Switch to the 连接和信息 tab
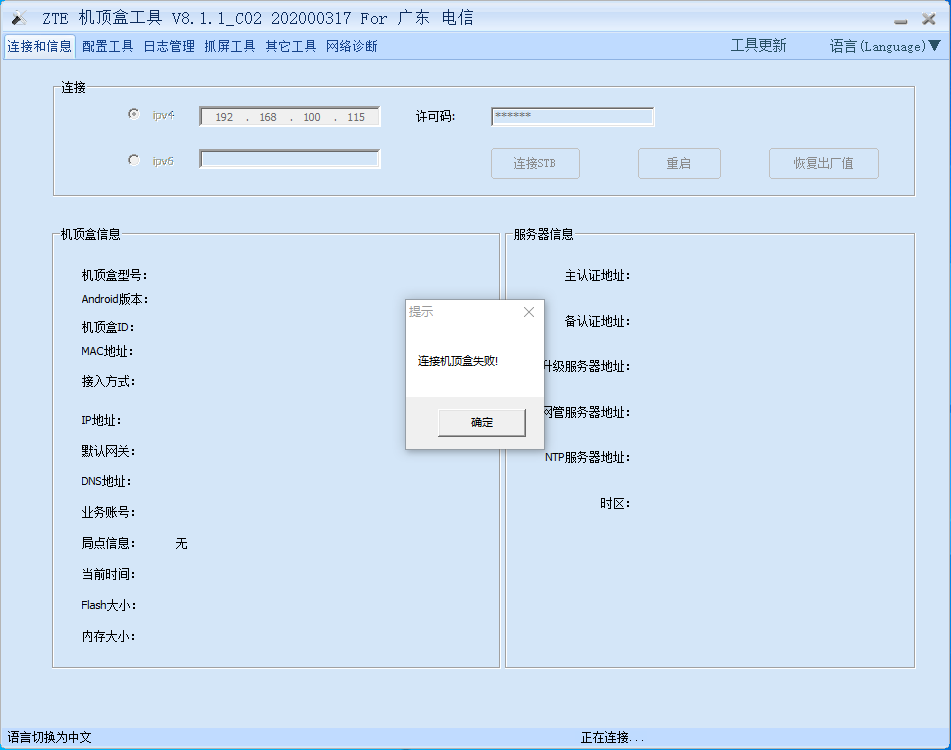The height and width of the screenshot is (750, 951). (39, 46)
